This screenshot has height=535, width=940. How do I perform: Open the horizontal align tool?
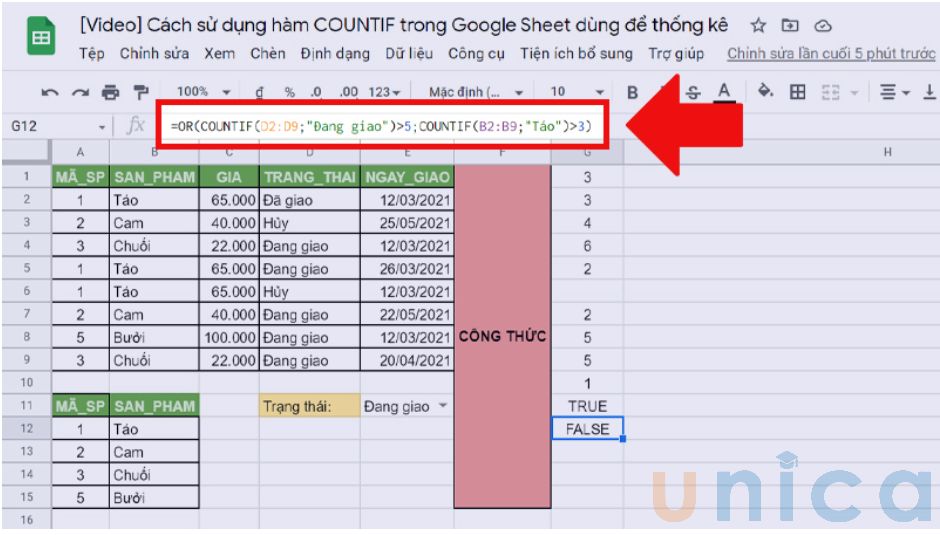pos(888,92)
